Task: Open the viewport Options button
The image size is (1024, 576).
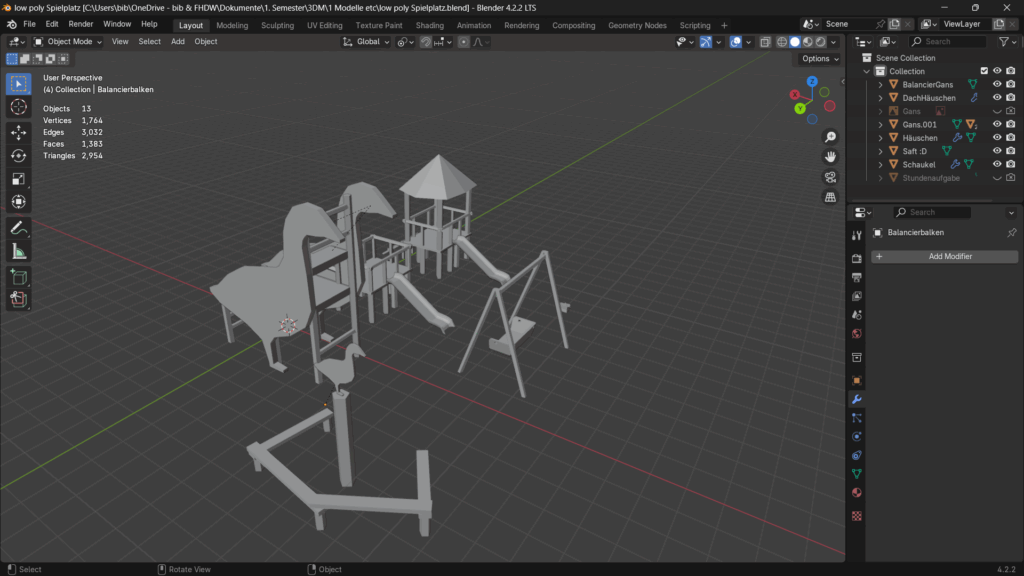Action: click(x=819, y=59)
